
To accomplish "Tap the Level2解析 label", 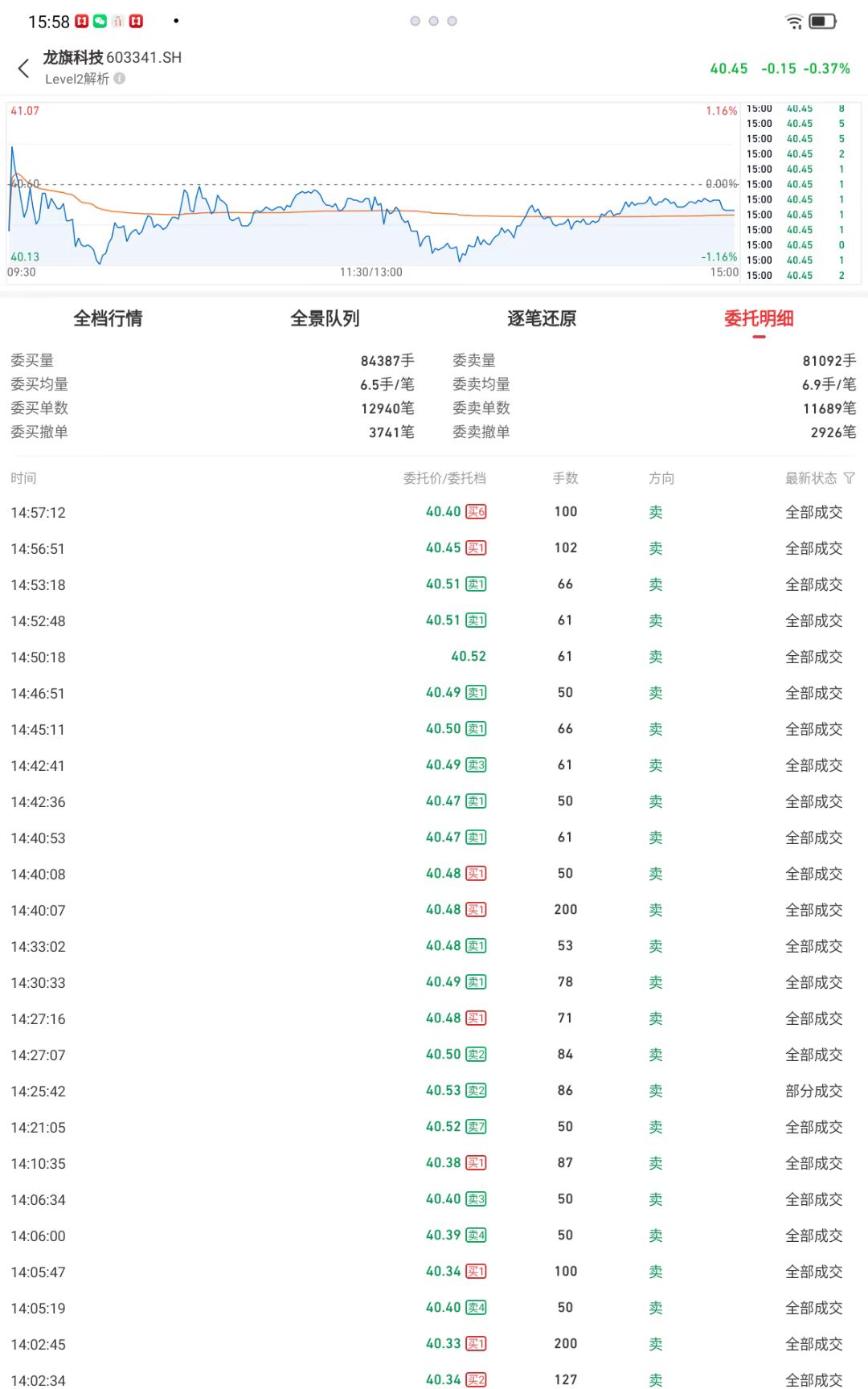I will [77, 78].
